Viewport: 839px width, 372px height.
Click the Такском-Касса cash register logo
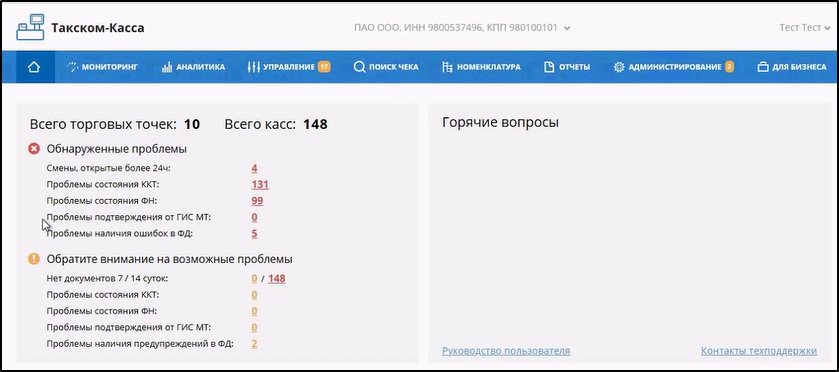tap(30, 27)
